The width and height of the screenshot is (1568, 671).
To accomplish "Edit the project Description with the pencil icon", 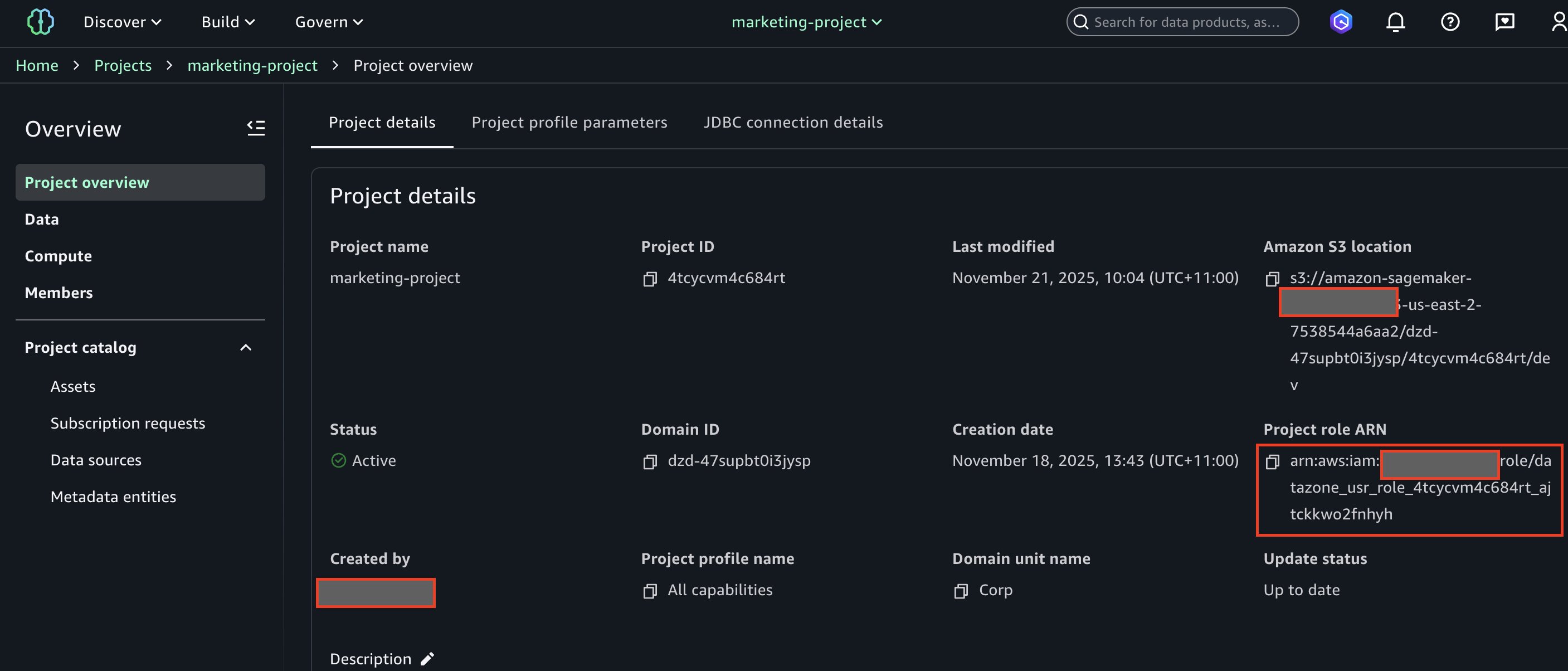I will pos(427,658).
